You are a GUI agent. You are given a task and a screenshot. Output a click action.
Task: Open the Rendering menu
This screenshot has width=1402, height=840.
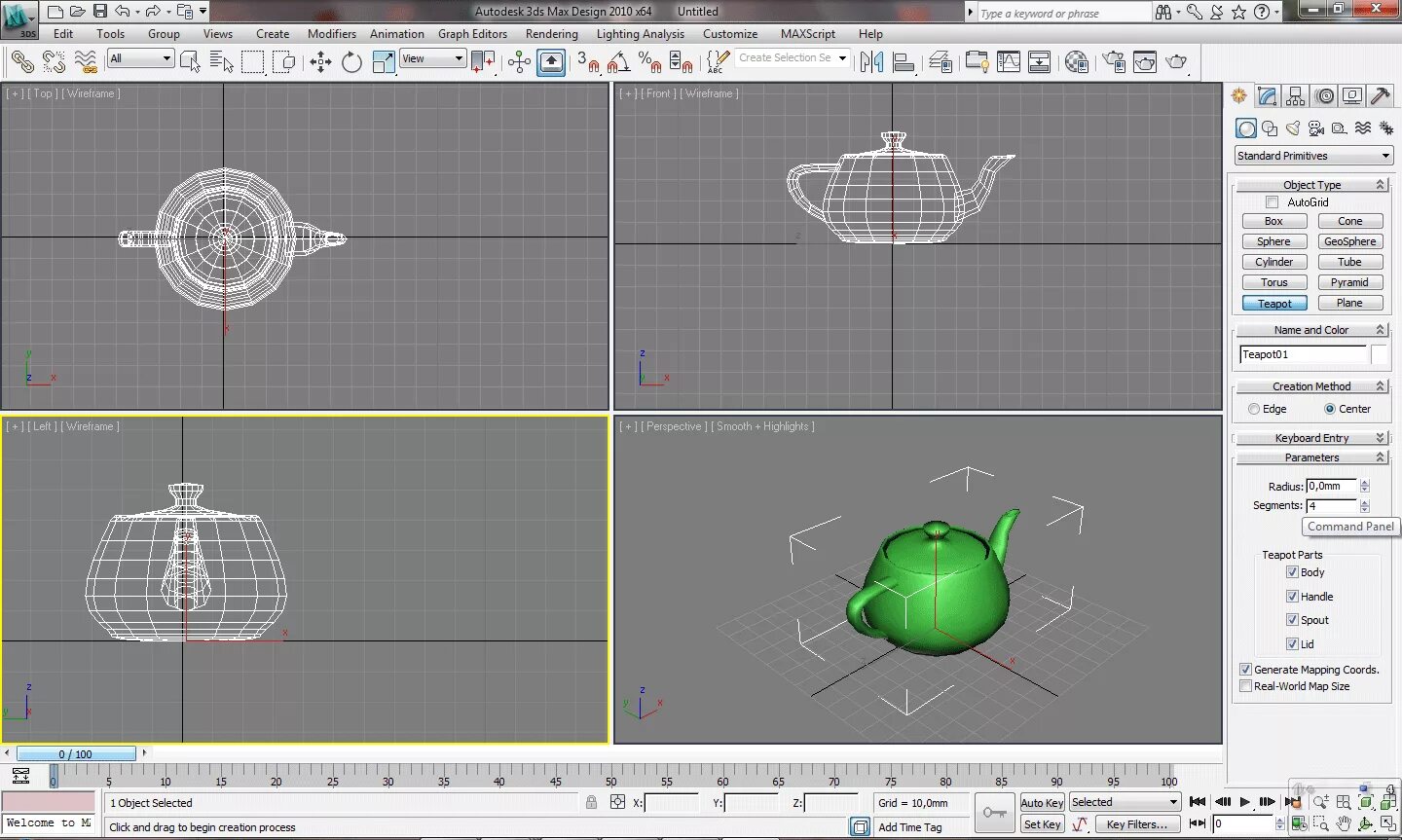[552, 34]
